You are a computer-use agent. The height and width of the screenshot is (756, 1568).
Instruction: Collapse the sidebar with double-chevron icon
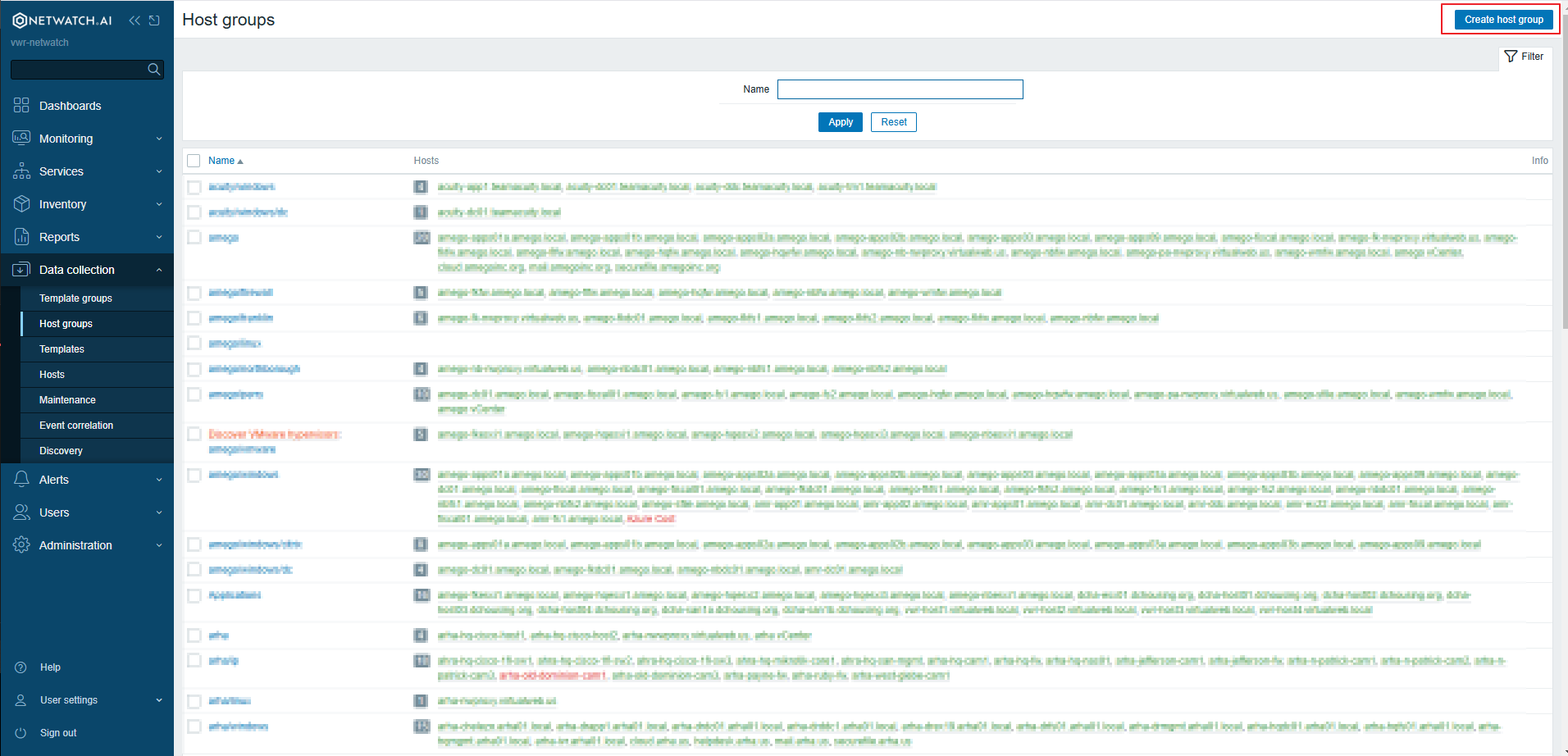click(134, 20)
